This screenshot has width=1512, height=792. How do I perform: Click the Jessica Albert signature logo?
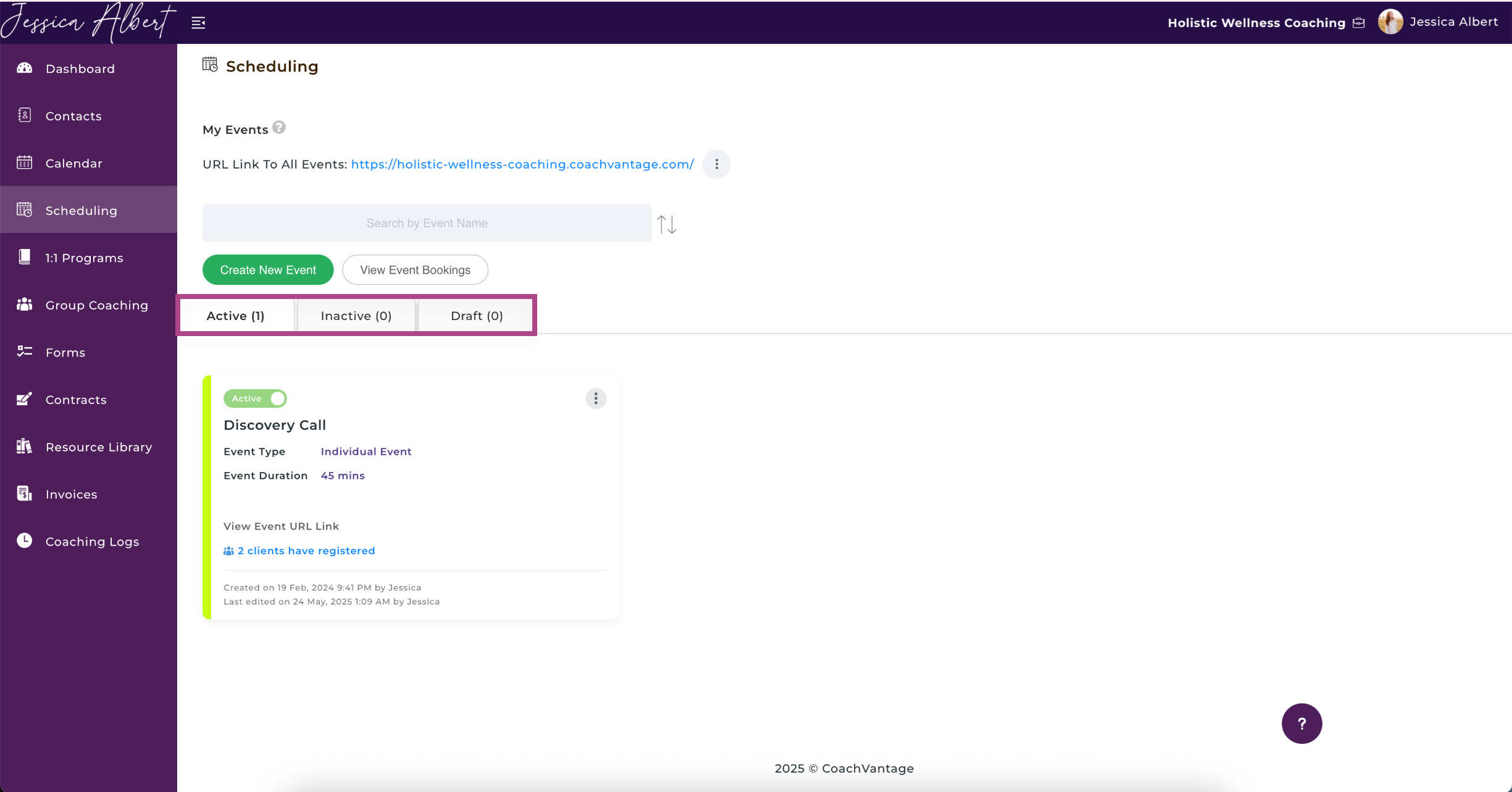[x=88, y=22]
